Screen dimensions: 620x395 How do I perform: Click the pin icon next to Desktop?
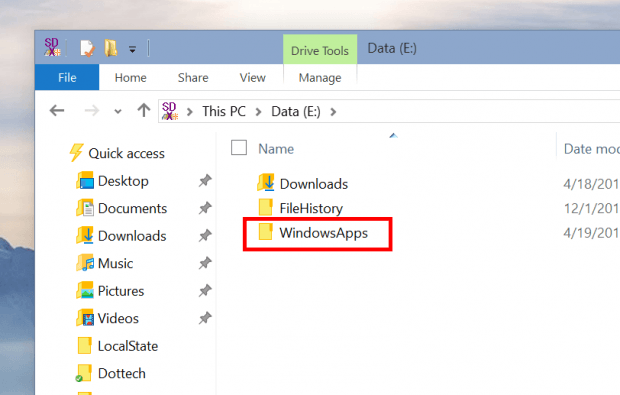pyautogui.click(x=205, y=181)
